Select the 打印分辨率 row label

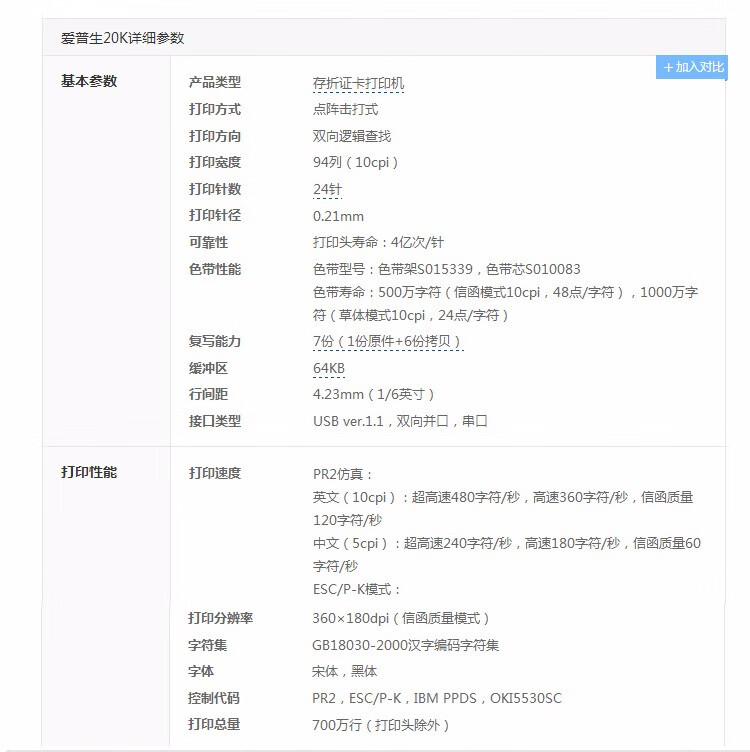(x=220, y=618)
